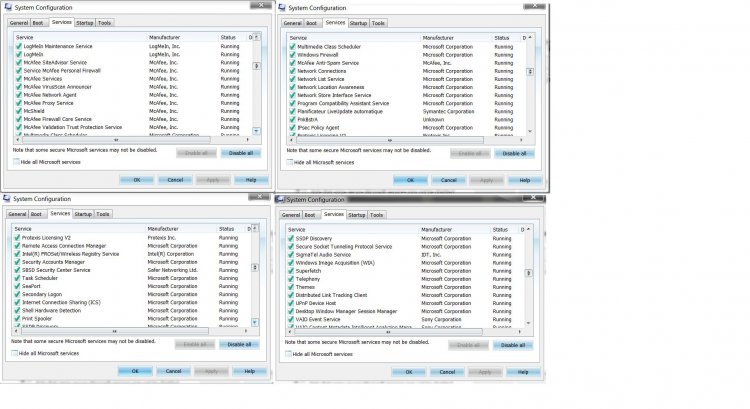Uncheck McAfee SiteAdvisor Service
Screen dimensions: 750x409
pos(19,63)
